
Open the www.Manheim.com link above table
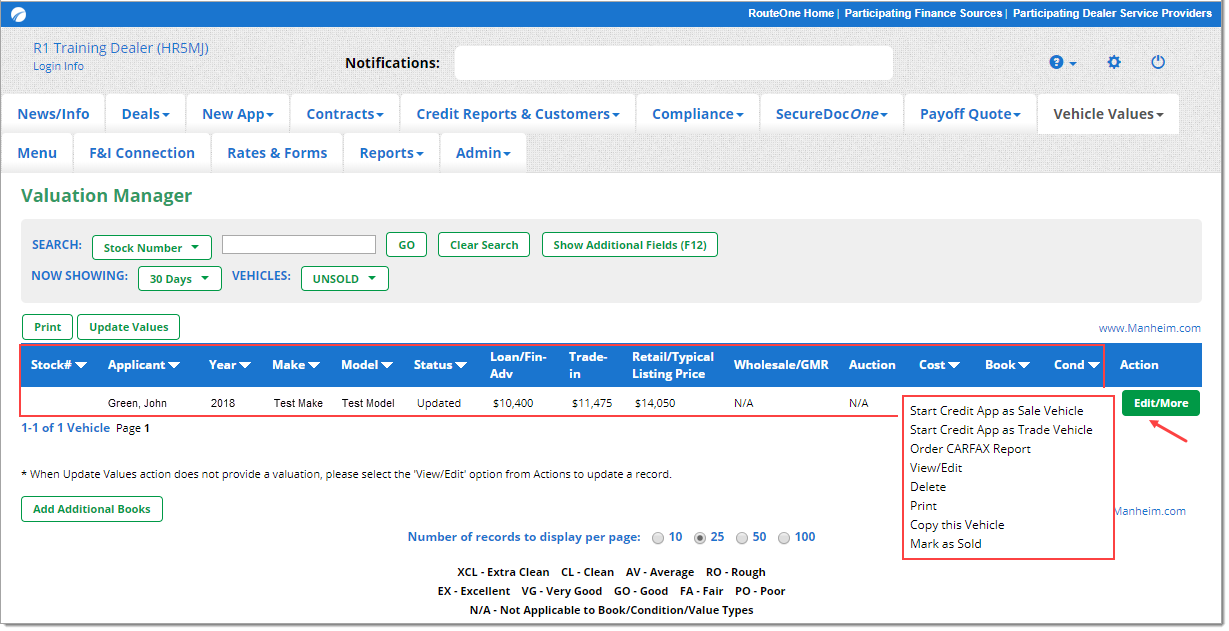(1150, 328)
